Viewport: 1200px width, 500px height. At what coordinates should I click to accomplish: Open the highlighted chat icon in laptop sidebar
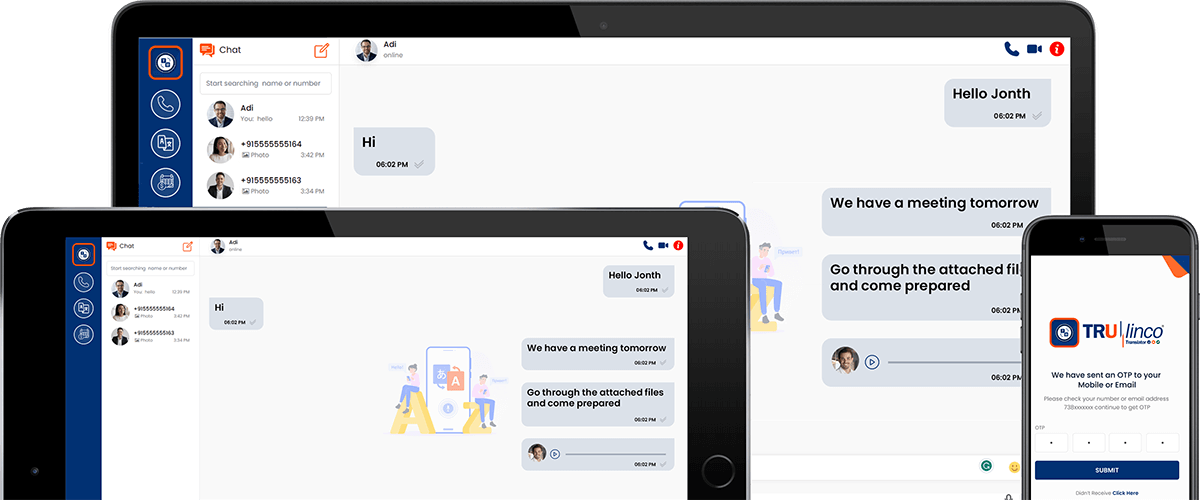[x=166, y=63]
